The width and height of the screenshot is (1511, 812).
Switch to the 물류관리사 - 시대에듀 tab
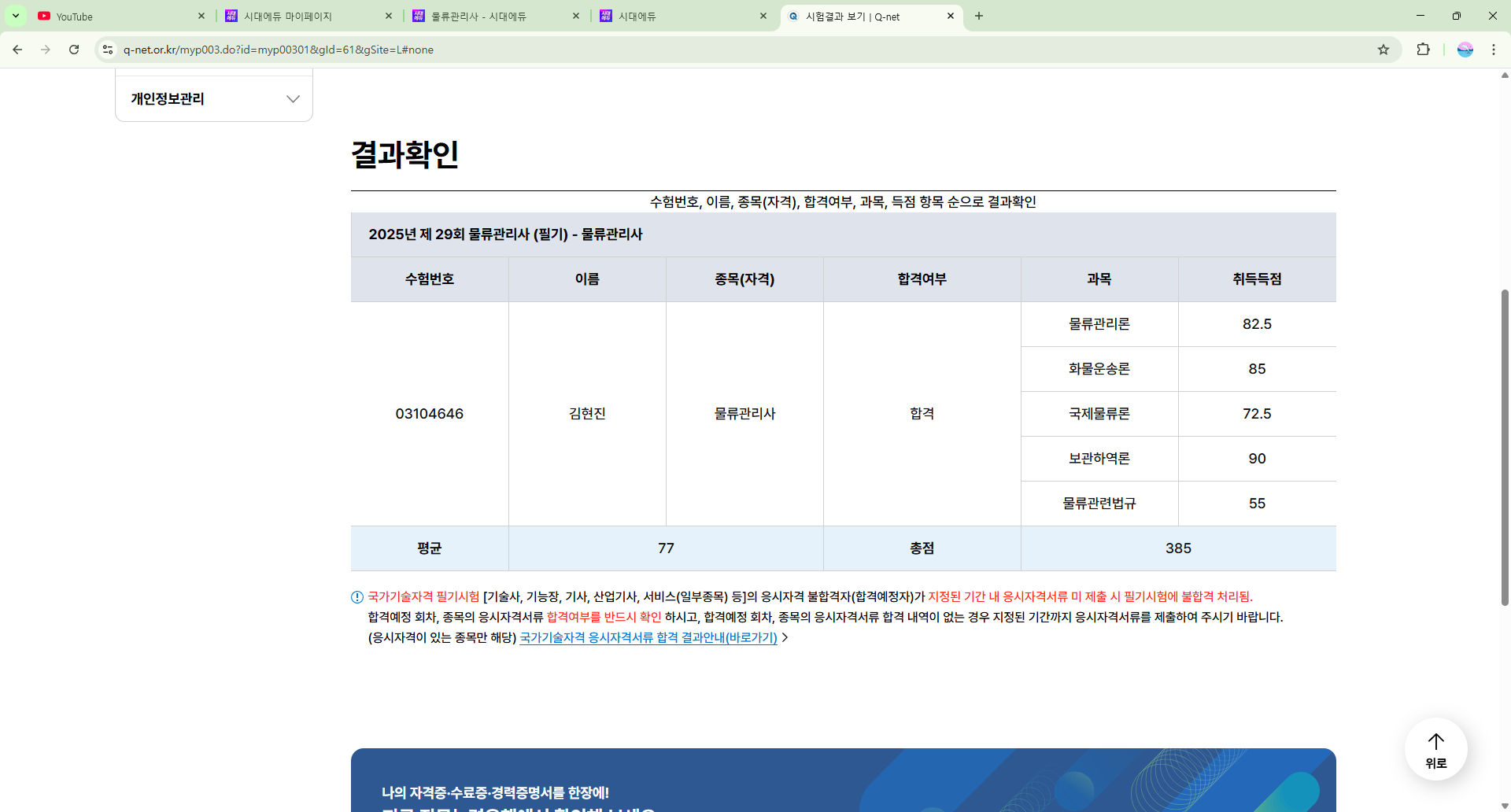(488, 16)
